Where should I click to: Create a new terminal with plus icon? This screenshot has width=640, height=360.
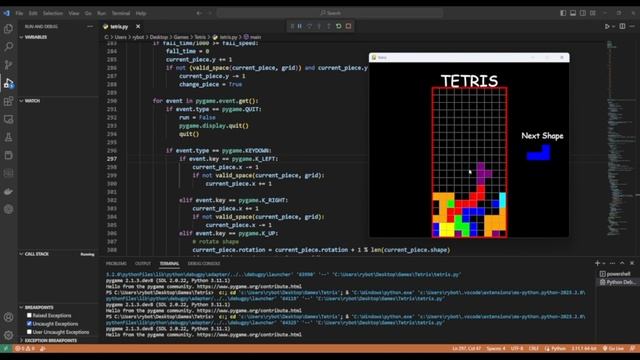point(597,263)
